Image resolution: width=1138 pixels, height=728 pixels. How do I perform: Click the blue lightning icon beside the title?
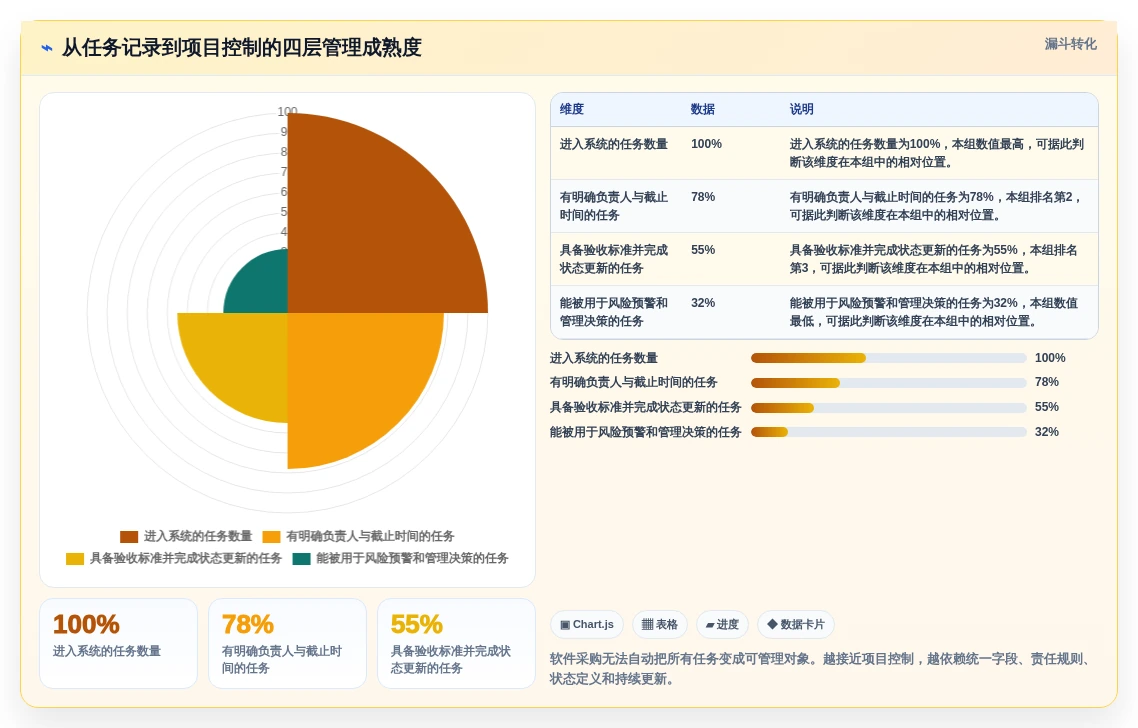(x=47, y=48)
